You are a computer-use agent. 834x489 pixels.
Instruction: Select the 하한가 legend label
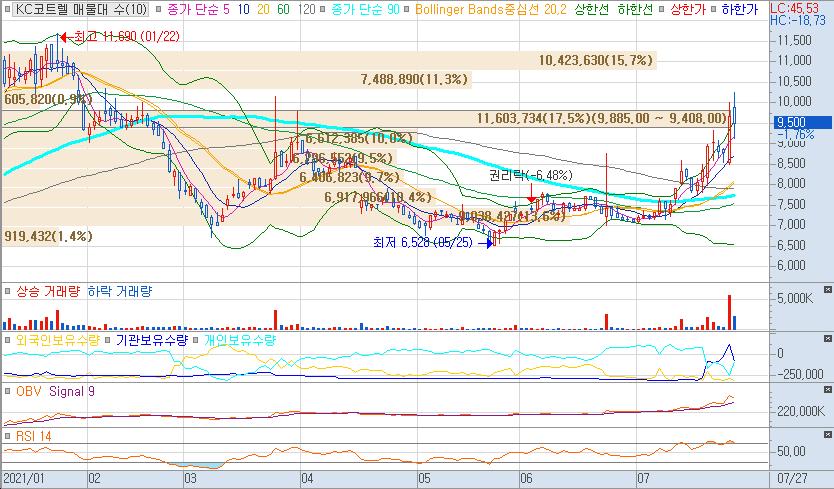[740, 9]
